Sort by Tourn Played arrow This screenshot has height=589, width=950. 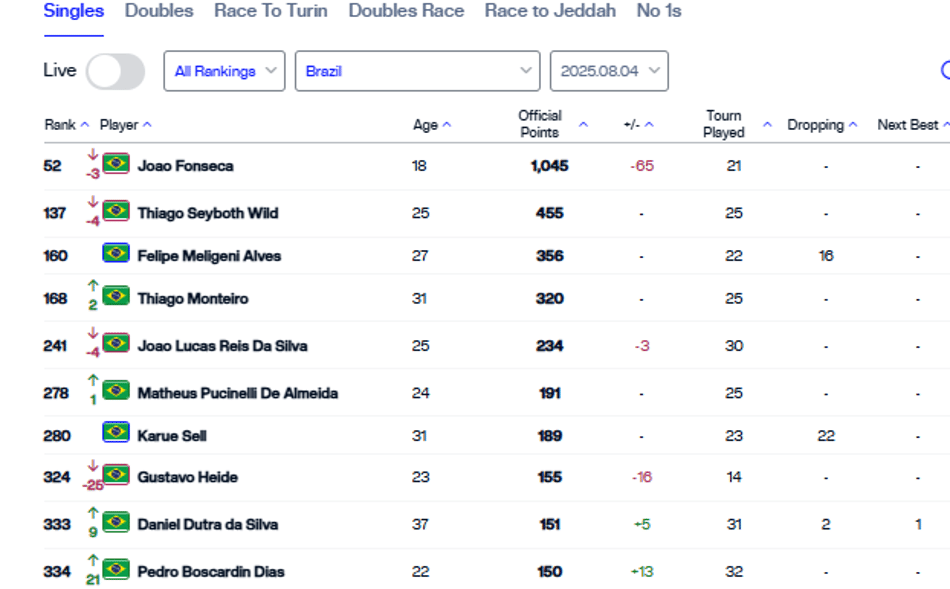coord(767,125)
